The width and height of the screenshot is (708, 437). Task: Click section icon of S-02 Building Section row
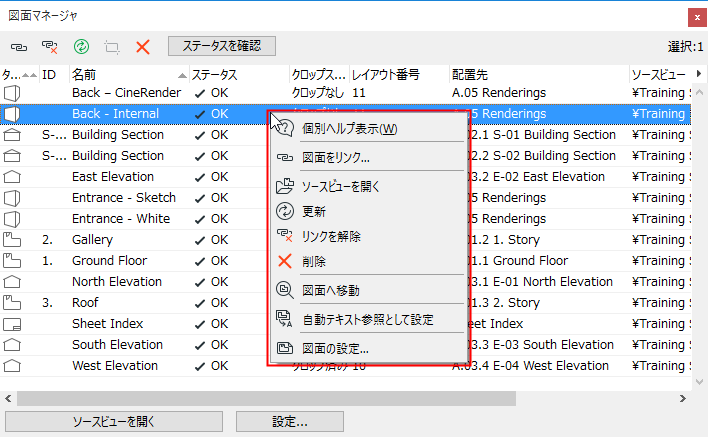click(12, 156)
